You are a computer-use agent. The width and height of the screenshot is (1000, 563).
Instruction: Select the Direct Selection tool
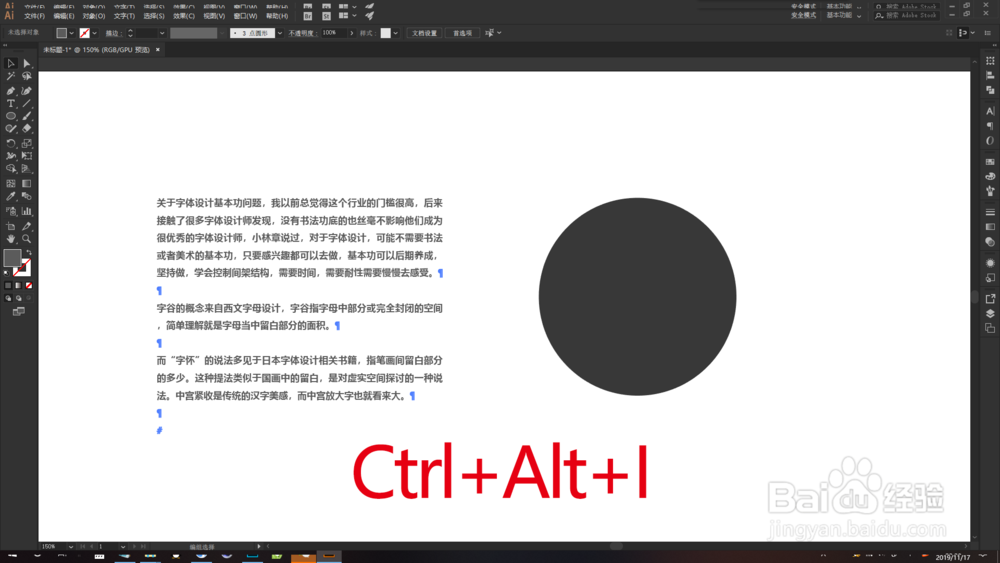27,63
